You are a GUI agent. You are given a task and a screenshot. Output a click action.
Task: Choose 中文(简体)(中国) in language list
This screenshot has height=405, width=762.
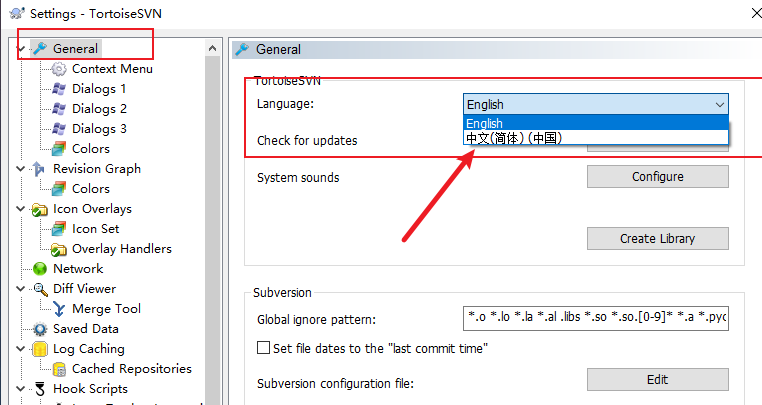[x=596, y=138]
